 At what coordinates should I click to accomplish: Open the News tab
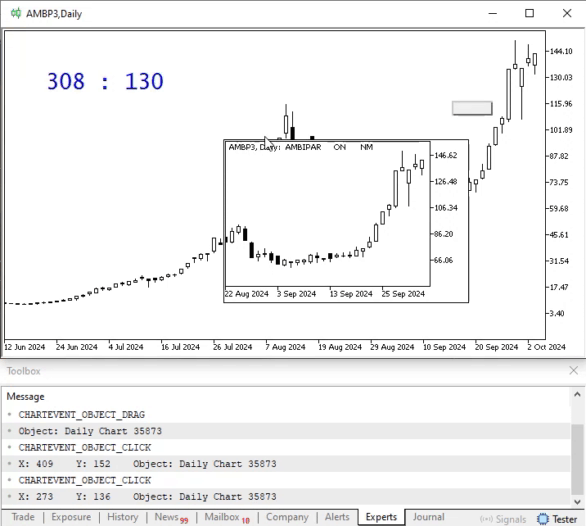point(171,517)
